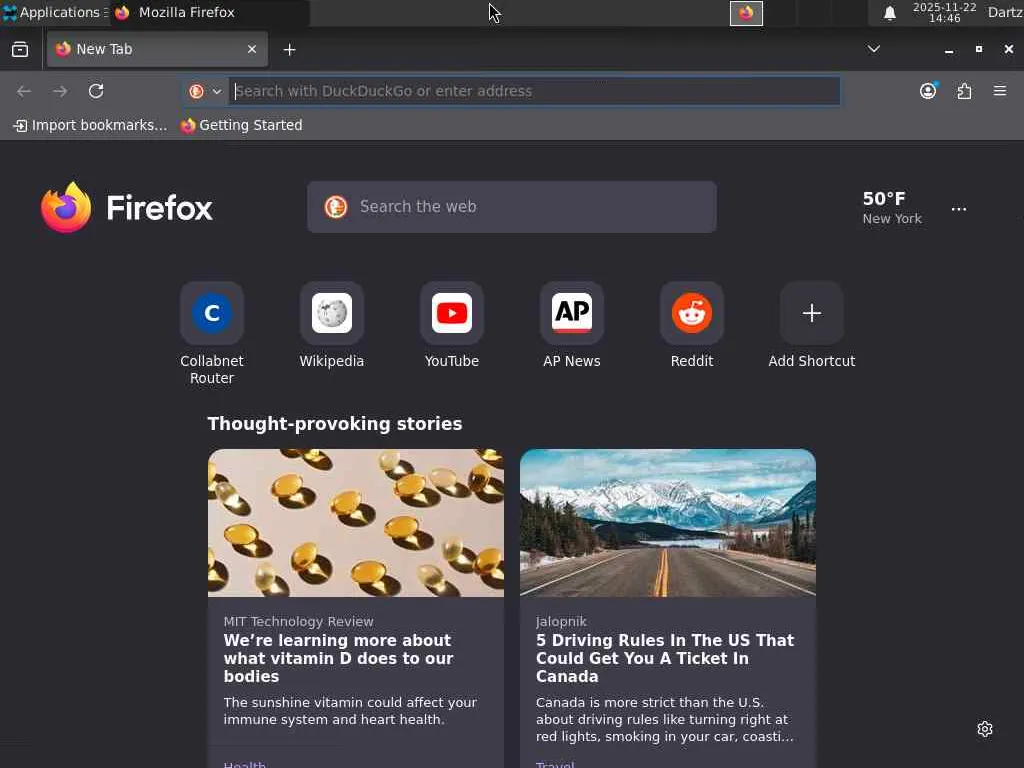Click Import bookmarks in bookmarks toolbar
Screen dimensions: 1024x768
tap(90, 125)
